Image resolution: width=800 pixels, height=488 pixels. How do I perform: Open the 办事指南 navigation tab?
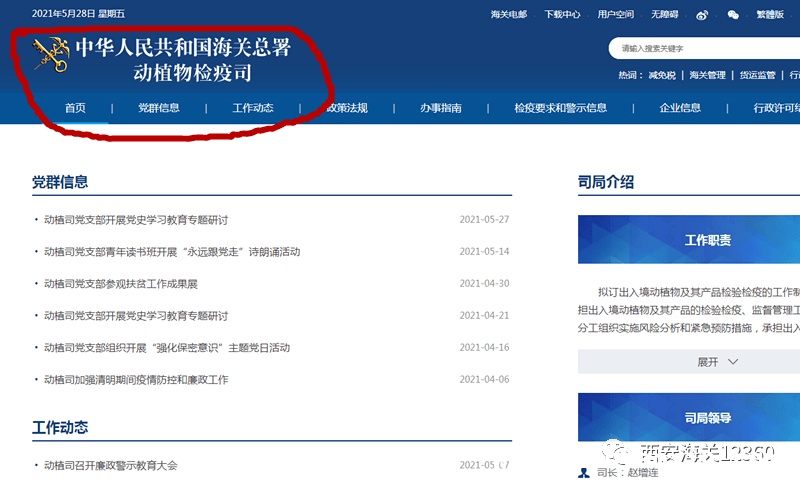click(x=441, y=108)
